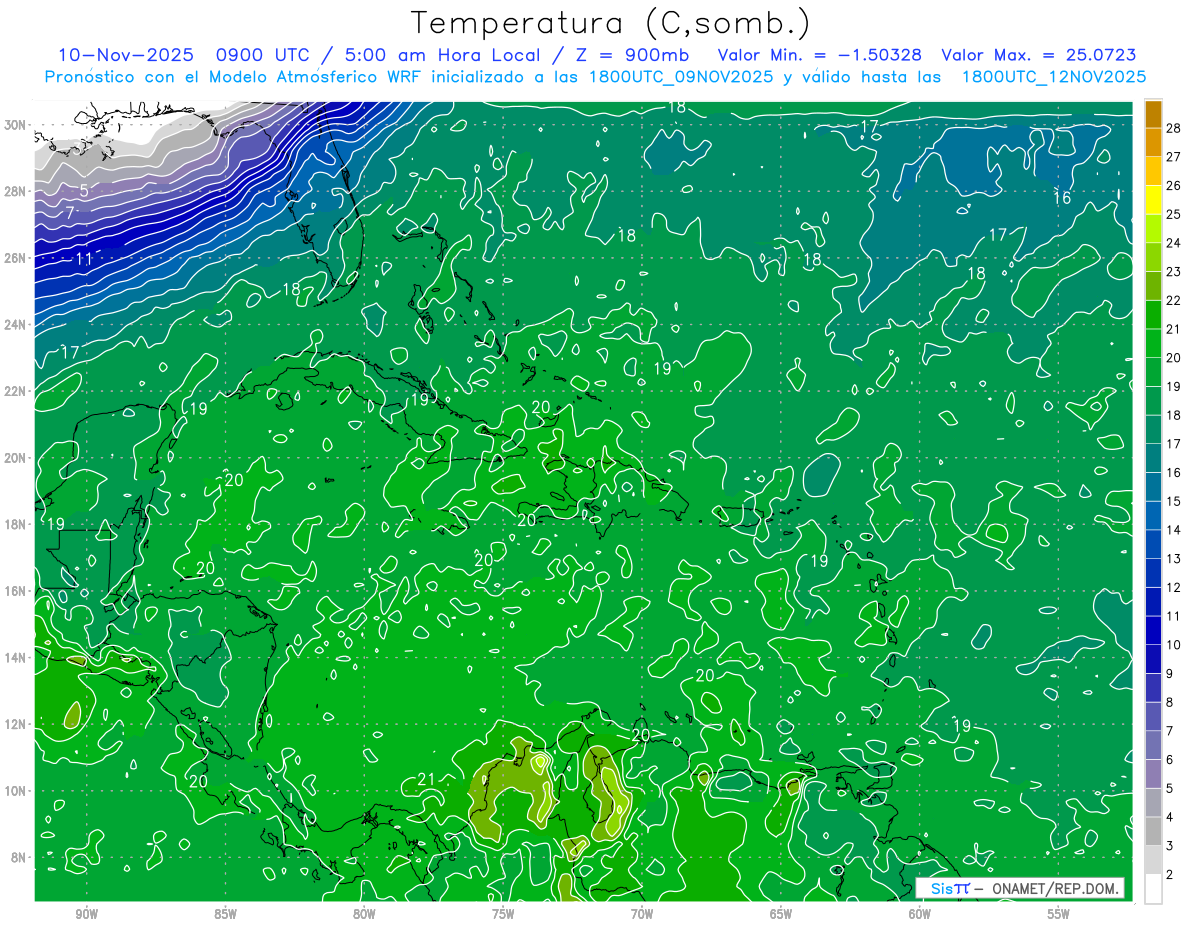Click the 10N latitude axis label
This screenshot has width=1200, height=927.
17,791
